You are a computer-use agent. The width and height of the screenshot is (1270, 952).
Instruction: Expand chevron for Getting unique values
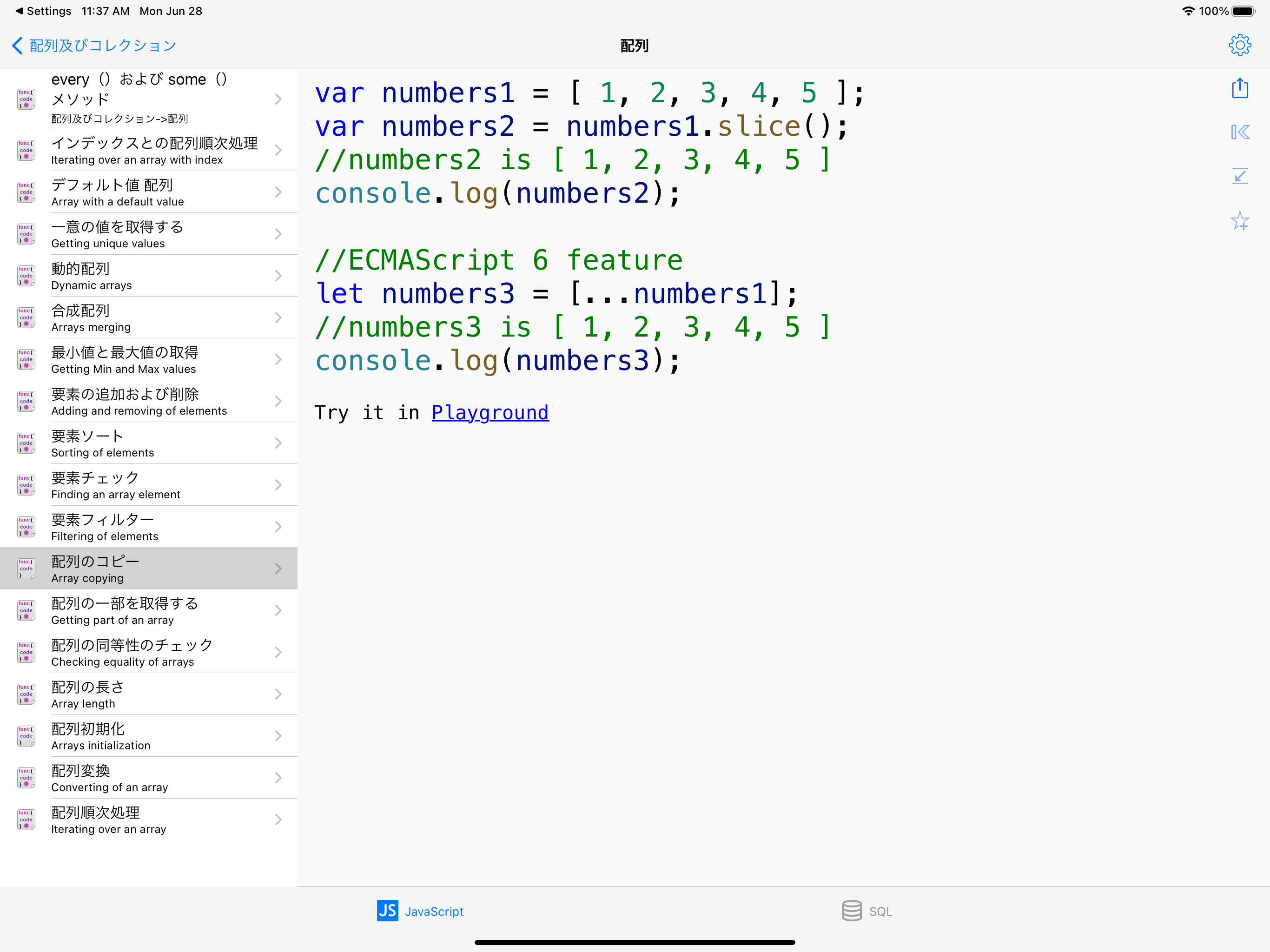278,234
